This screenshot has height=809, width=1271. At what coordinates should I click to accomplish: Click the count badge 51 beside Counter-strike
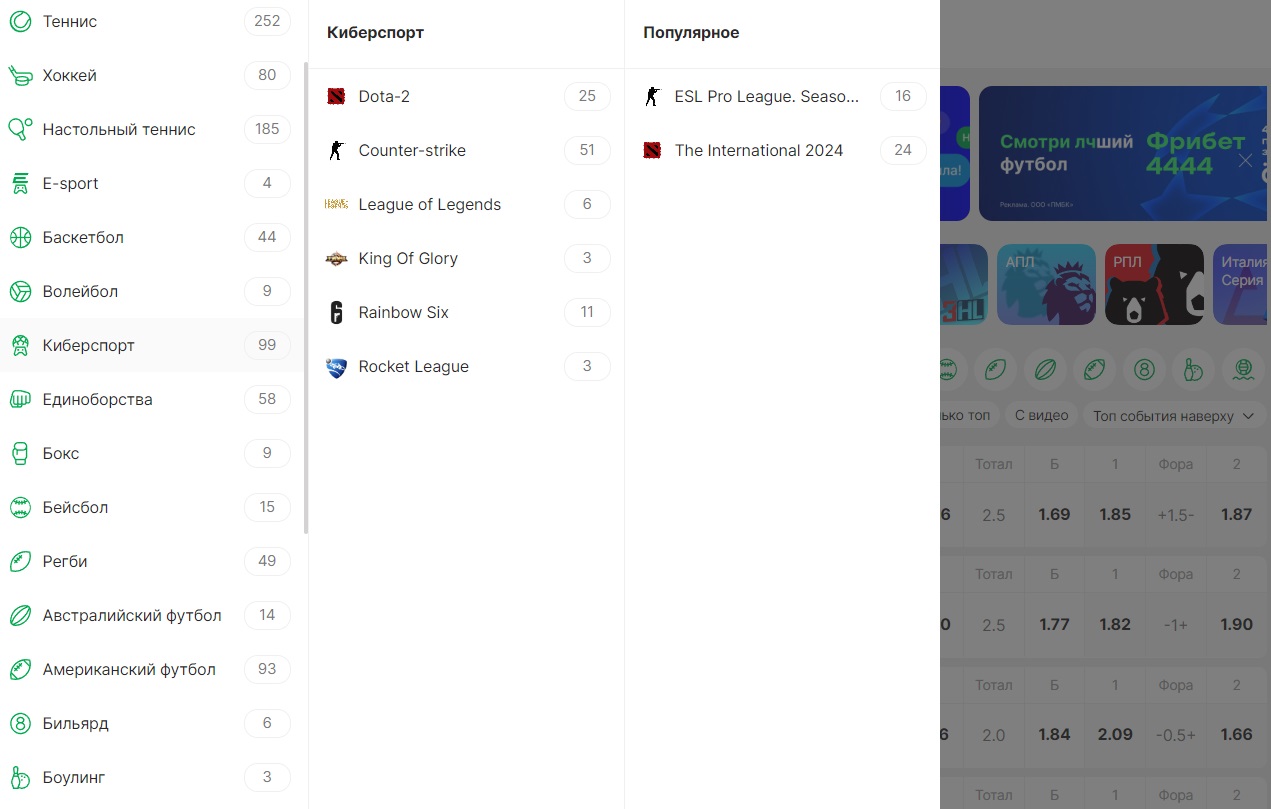(587, 150)
